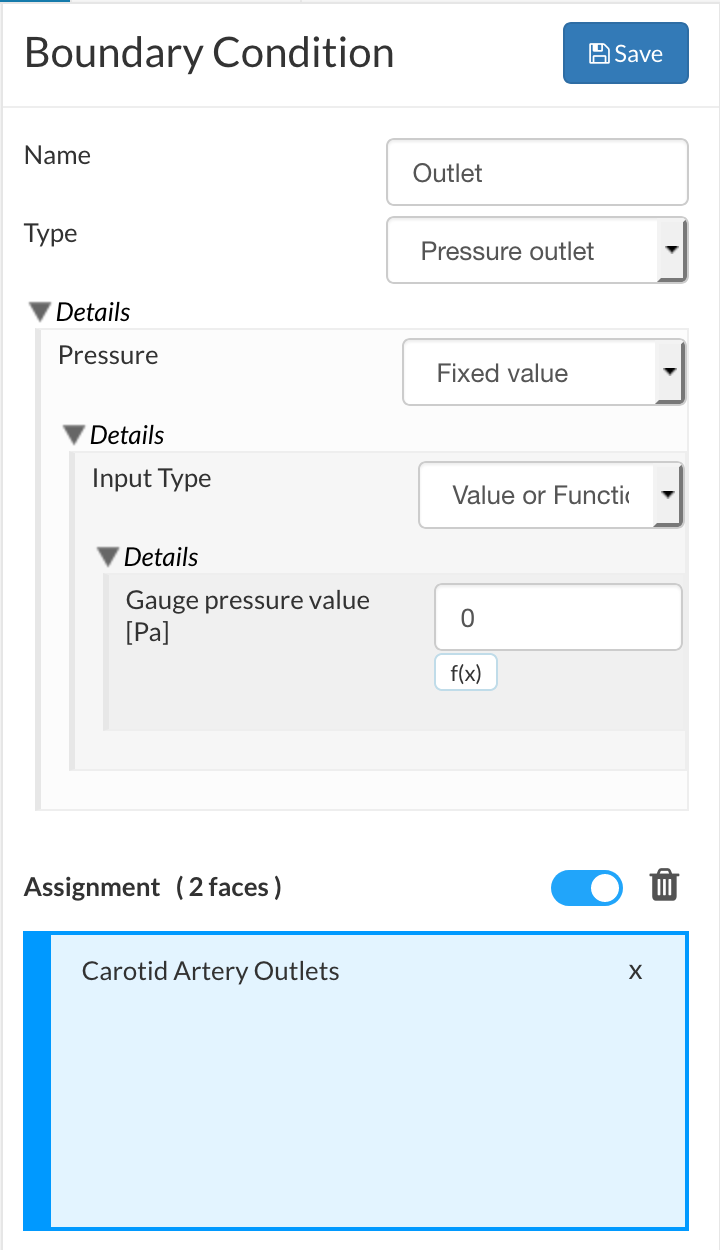Open the Type dropdown showing Pressure outlet

pos(536,251)
